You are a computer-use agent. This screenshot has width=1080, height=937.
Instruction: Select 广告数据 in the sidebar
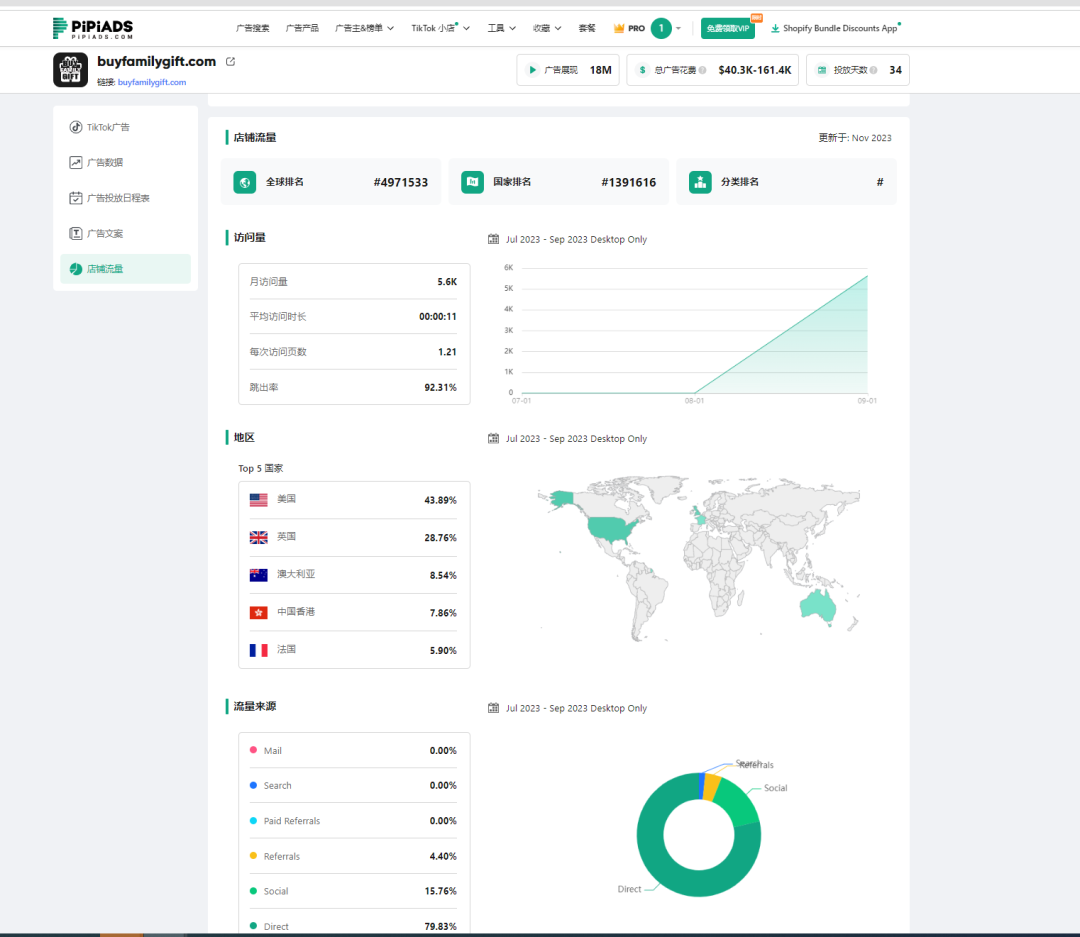tap(125, 163)
